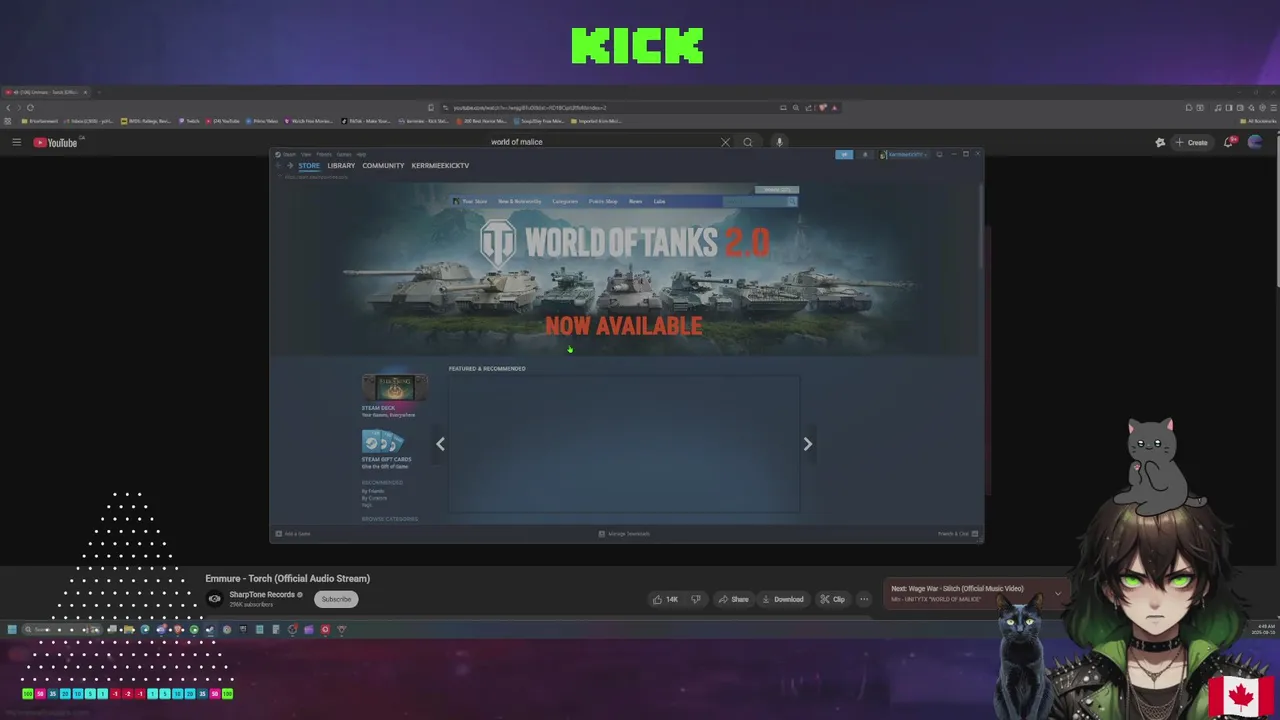Screen dimensions: 1280x720
Task: Share the Emmure video
Action: (x=733, y=599)
